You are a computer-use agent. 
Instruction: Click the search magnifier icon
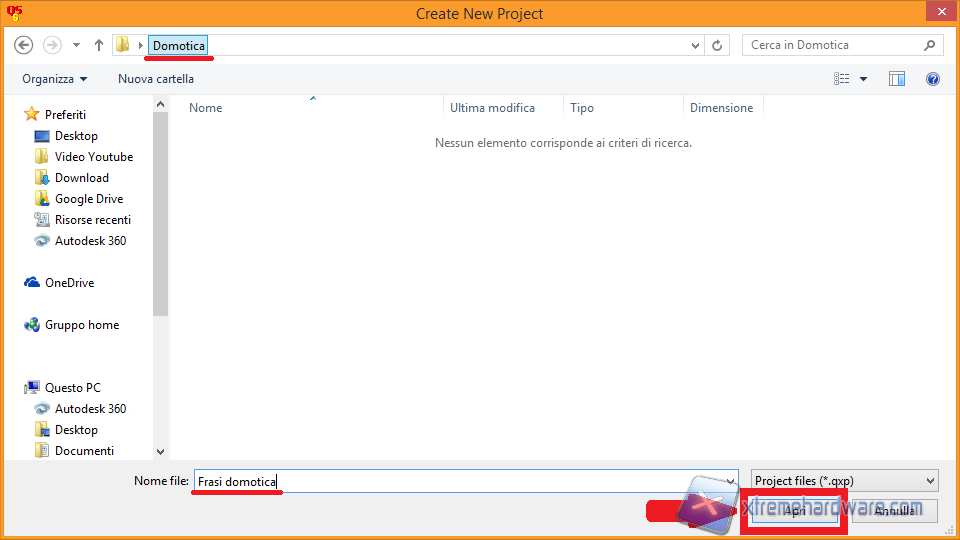[x=929, y=45]
